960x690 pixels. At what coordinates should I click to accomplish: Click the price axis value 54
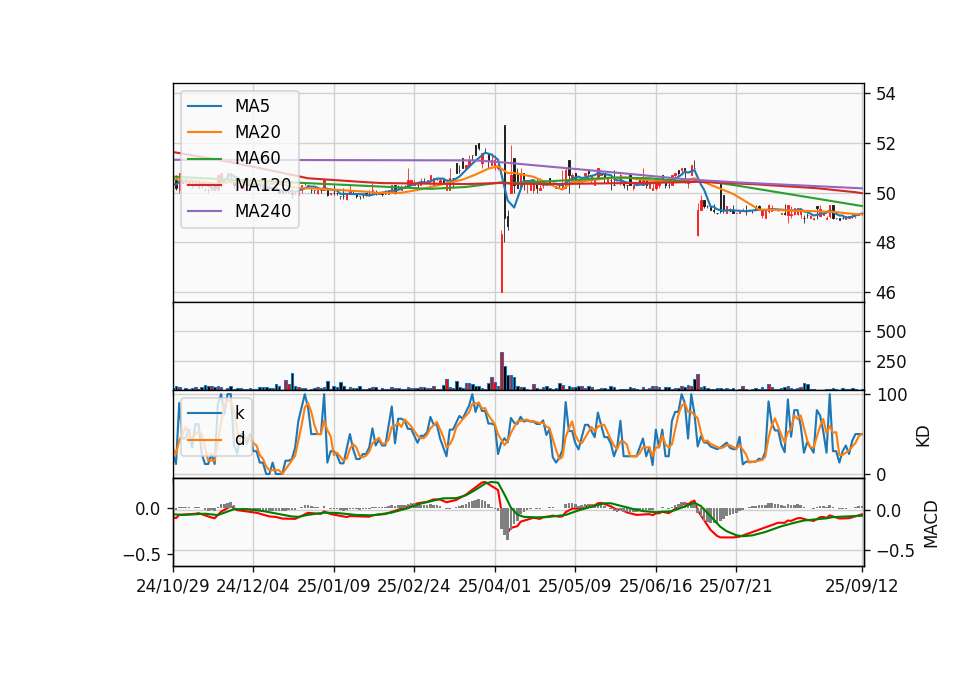point(885,94)
